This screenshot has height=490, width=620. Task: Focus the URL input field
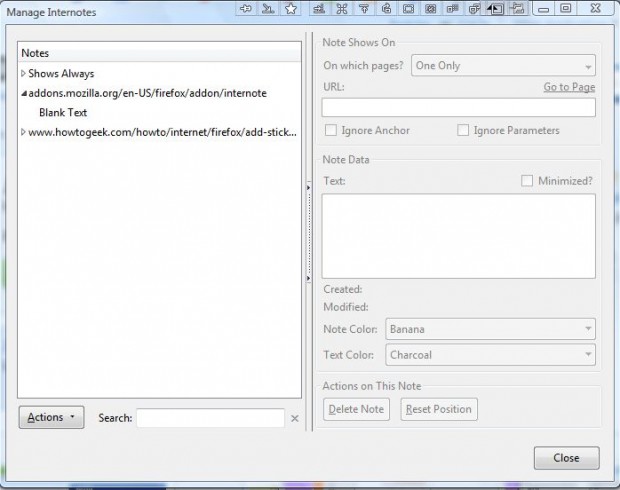click(459, 108)
